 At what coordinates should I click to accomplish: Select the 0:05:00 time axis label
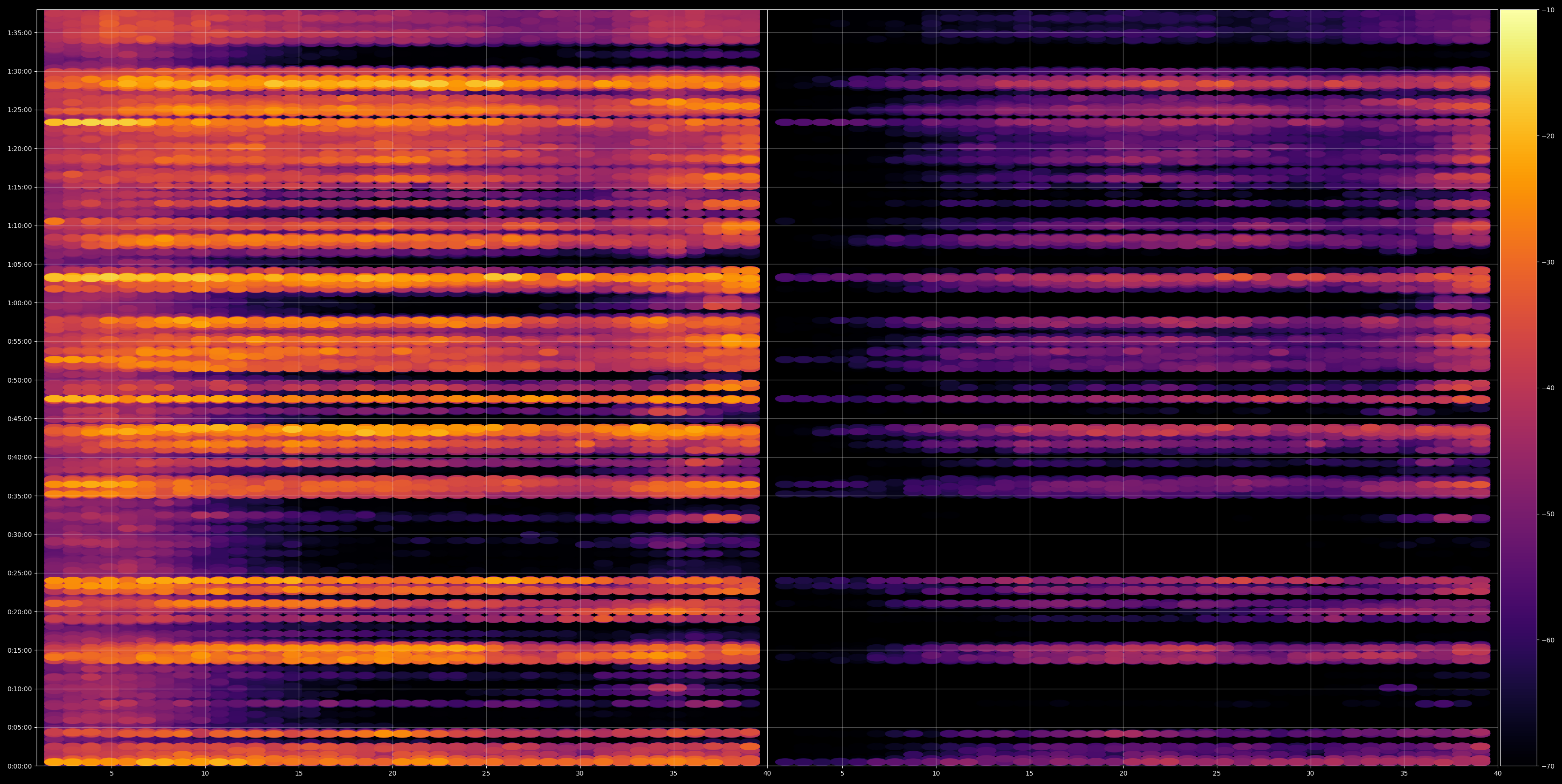19,728
